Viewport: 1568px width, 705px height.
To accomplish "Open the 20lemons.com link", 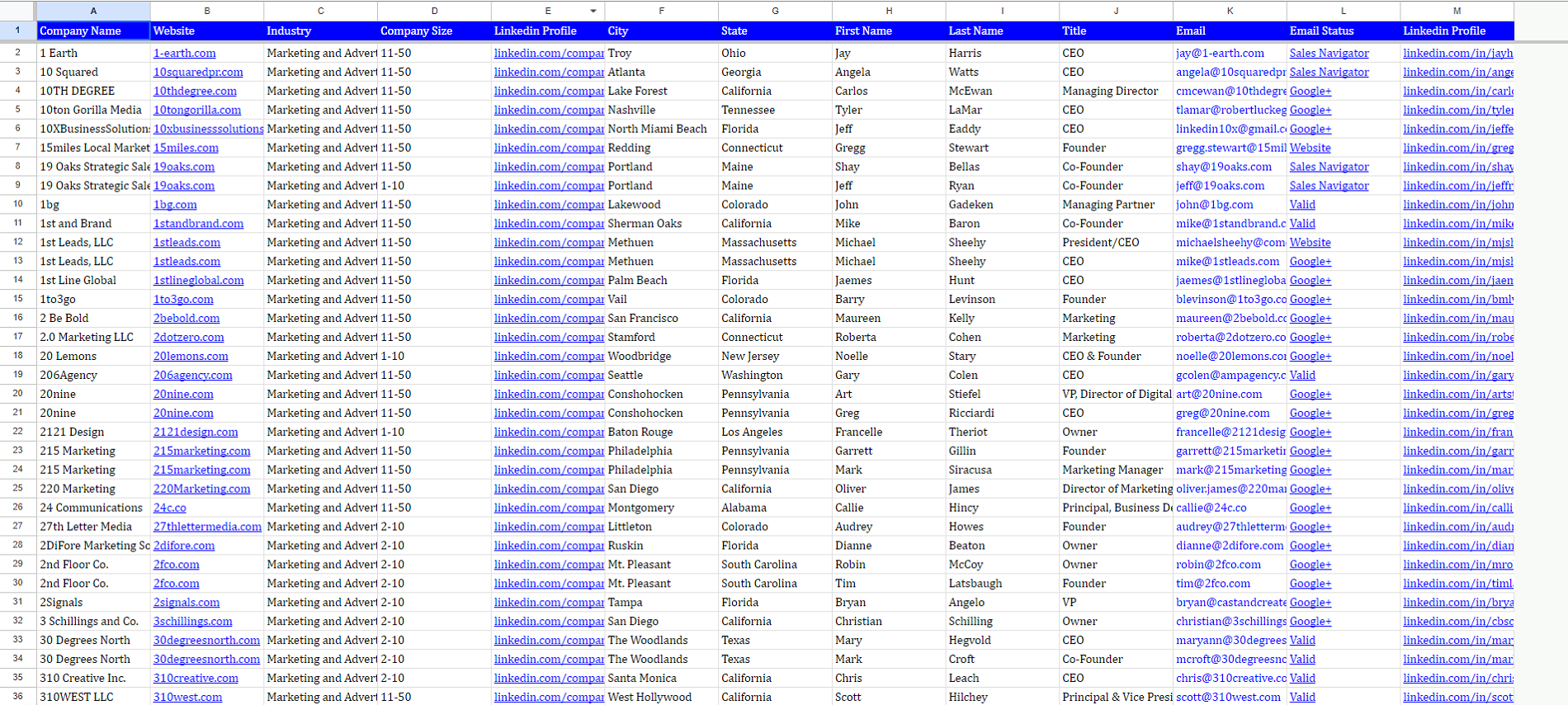I will click(x=191, y=357).
